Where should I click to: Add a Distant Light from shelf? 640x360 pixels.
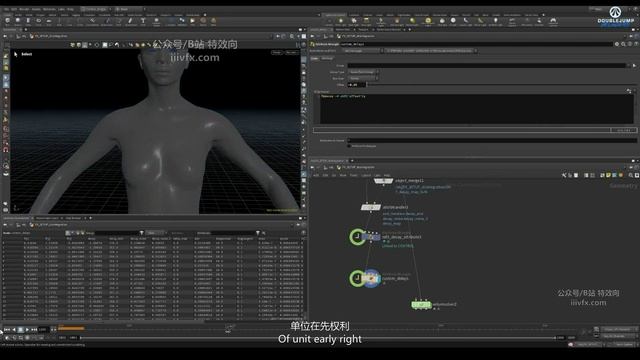pyautogui.click(x=412, y=21)
